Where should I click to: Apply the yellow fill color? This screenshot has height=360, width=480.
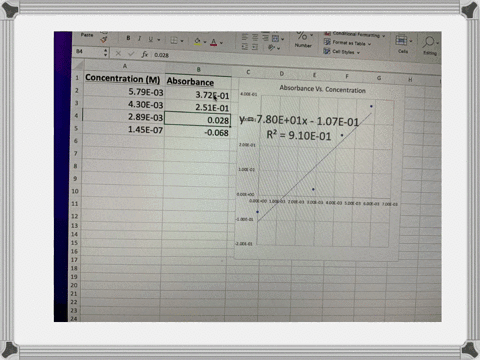click(x=197, y=42)
